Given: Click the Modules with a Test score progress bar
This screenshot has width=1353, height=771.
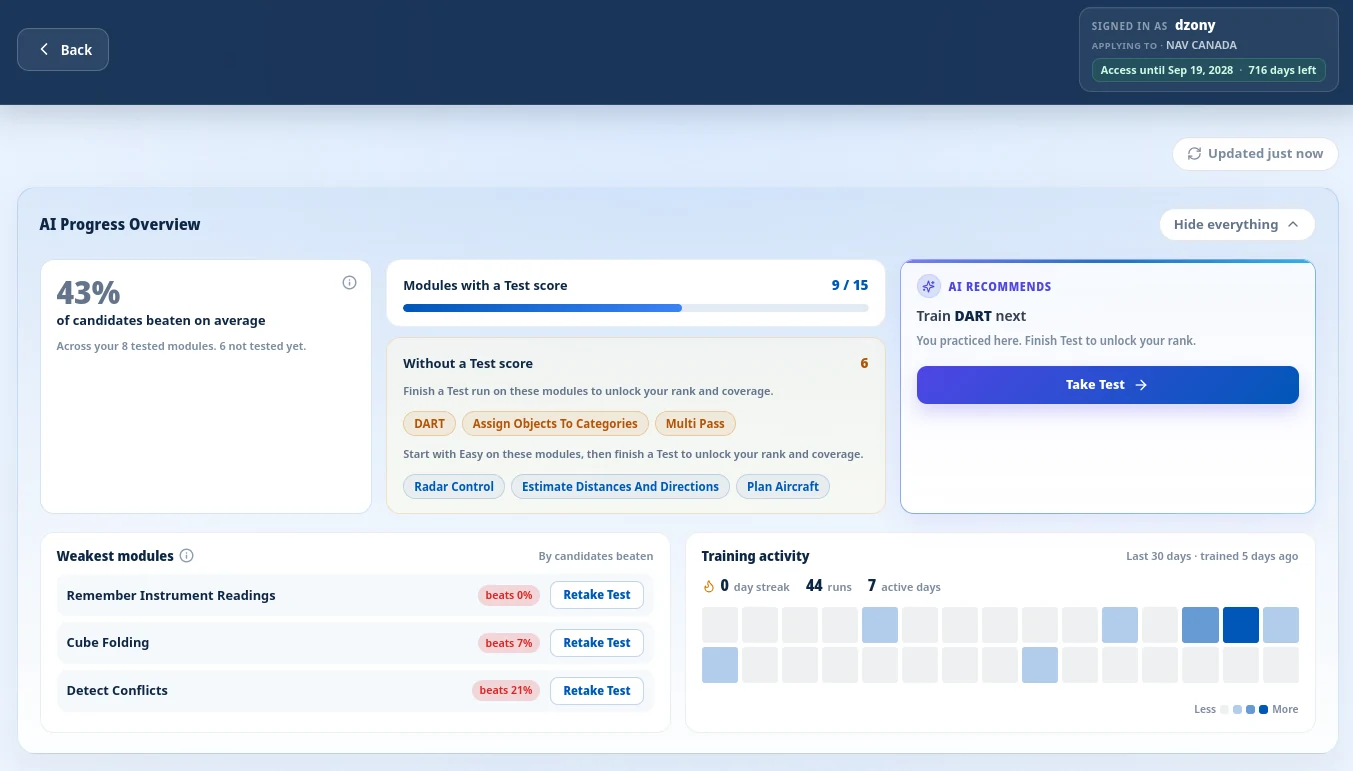Looking at the screenshot, I should pyautogui.click(x=636, y=308).
